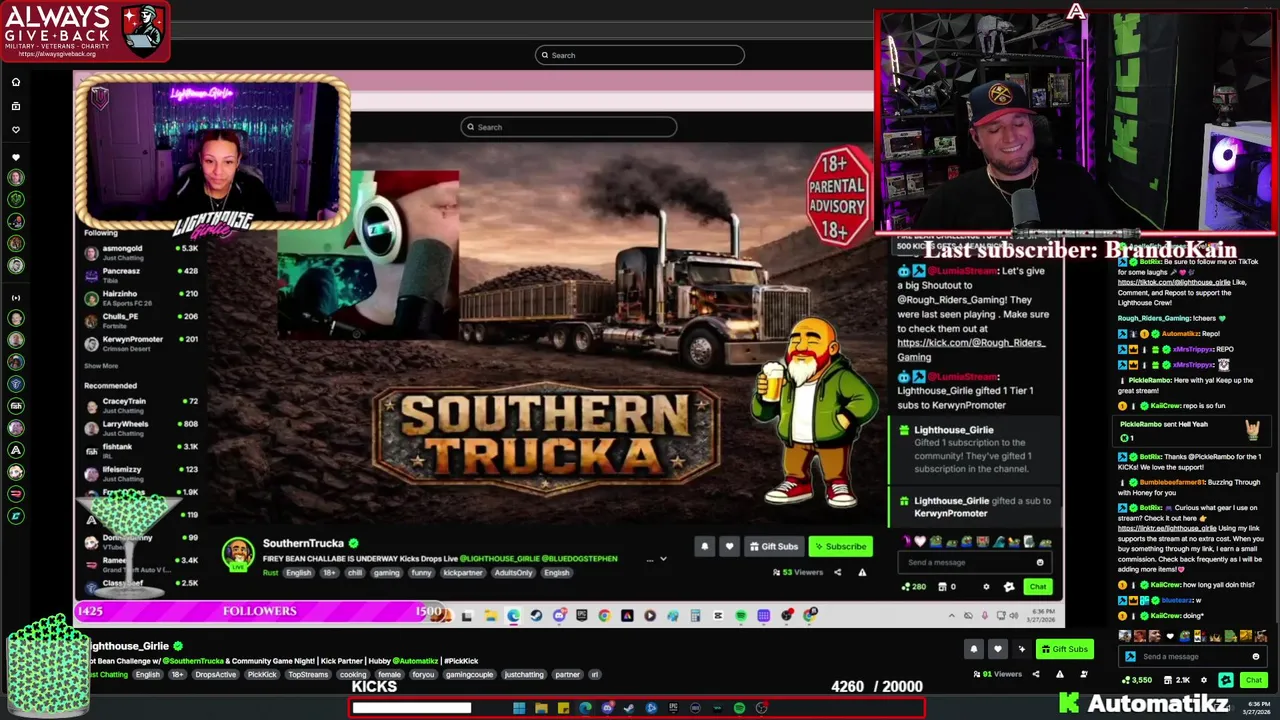1280x720 pixels.
Task: Select LarryWheels in Recommended list
Action: [x=142, y=428]
